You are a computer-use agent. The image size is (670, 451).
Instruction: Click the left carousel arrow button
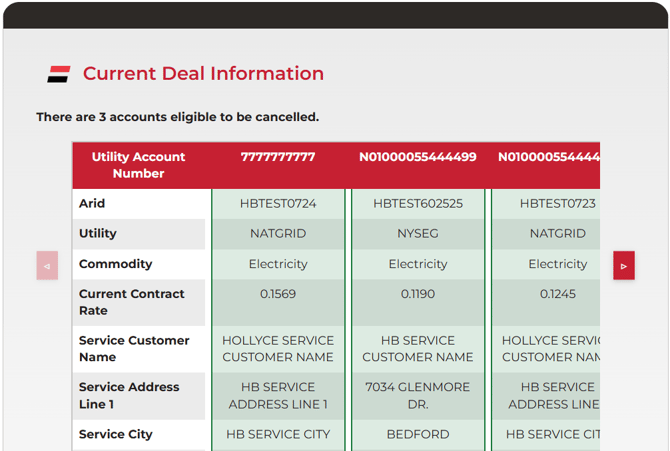click(x=47, y=266)
